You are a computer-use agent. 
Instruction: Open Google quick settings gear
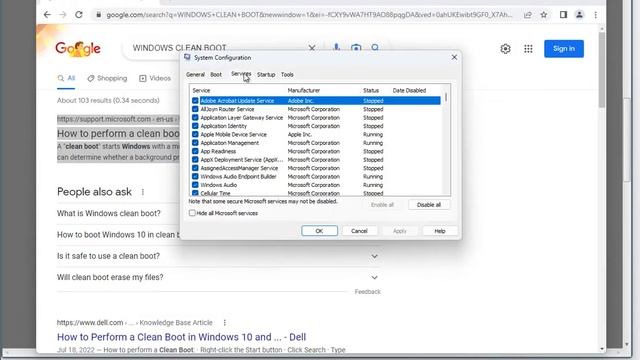point(505,49)
